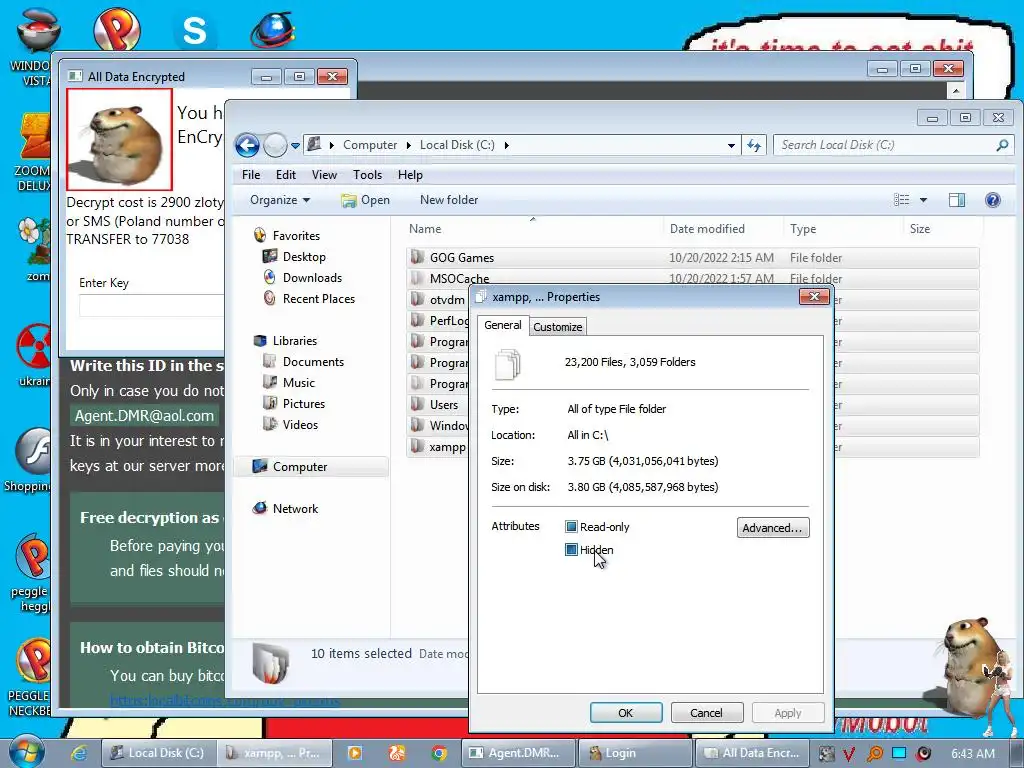The width and height of the screenshot is (1024, 768).
Task: Click the Agent.DMR@aol.com email text
Action: click(144, 416)
